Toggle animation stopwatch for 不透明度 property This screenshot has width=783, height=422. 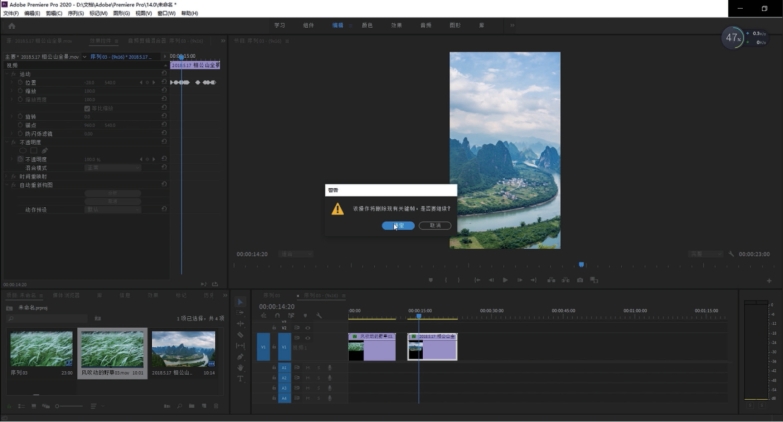[x=20, y=159]
